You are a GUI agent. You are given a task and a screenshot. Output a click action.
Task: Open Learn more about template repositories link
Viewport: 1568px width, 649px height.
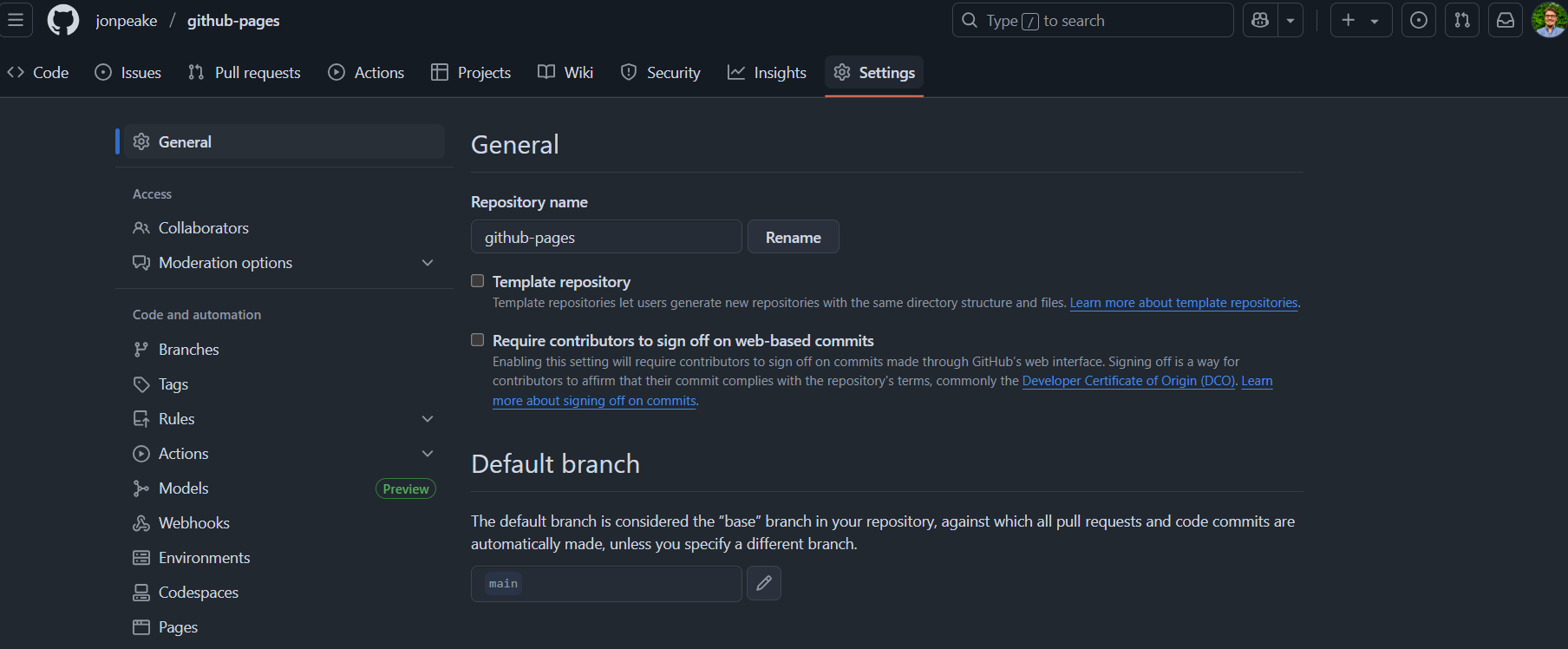pos(1184,303)
